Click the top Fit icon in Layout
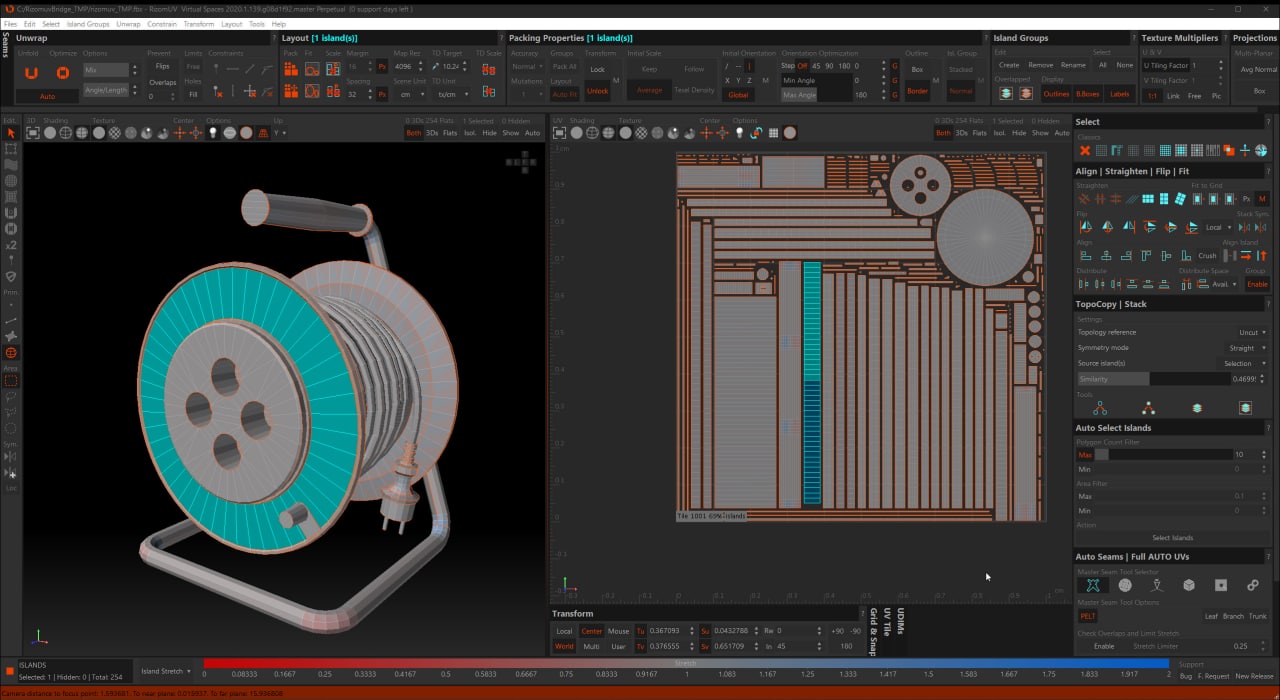This screenshot has width=1280, height=700. tap(312, 69)
